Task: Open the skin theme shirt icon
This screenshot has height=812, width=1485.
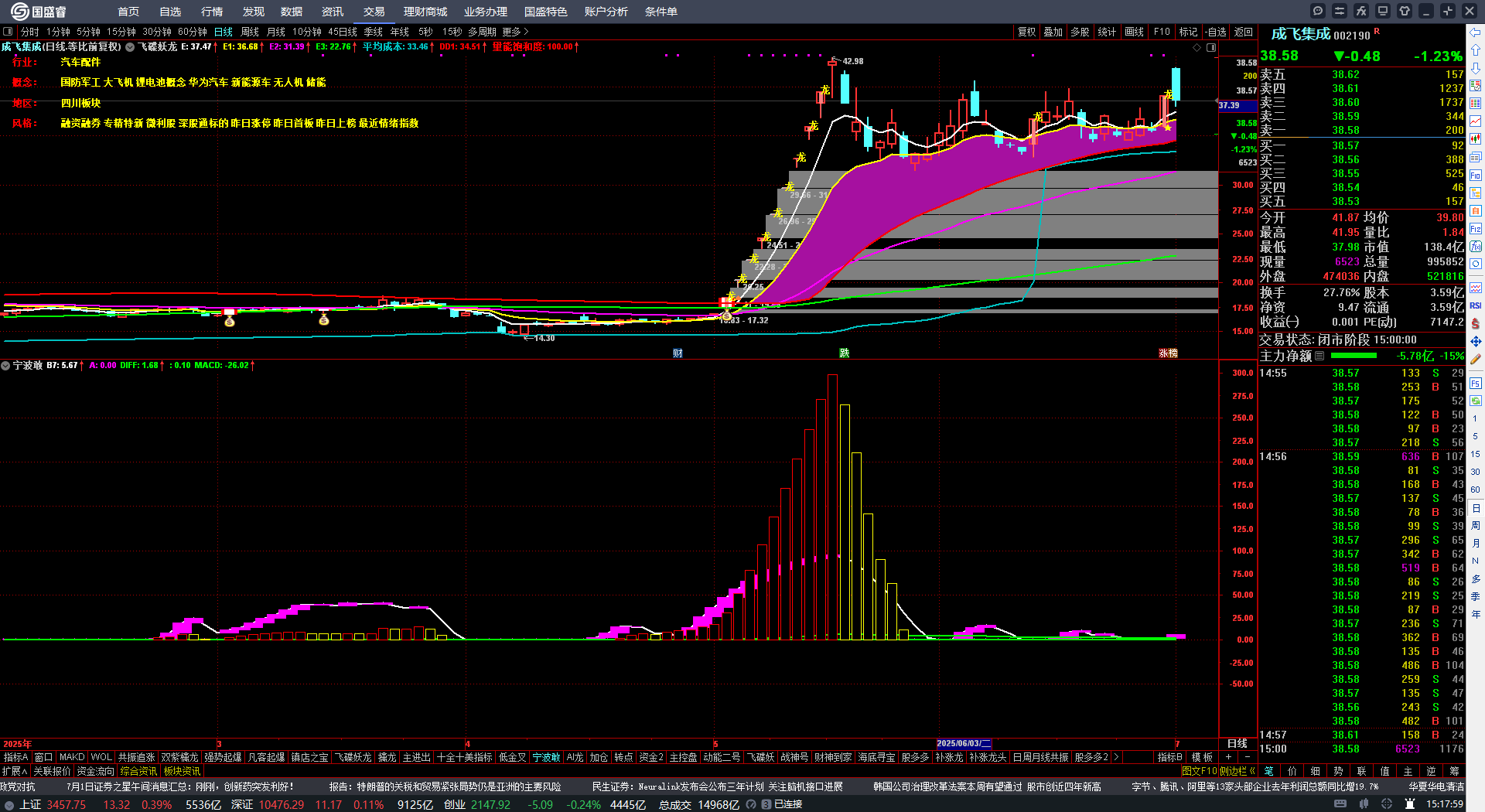Action: point(1405,11)
